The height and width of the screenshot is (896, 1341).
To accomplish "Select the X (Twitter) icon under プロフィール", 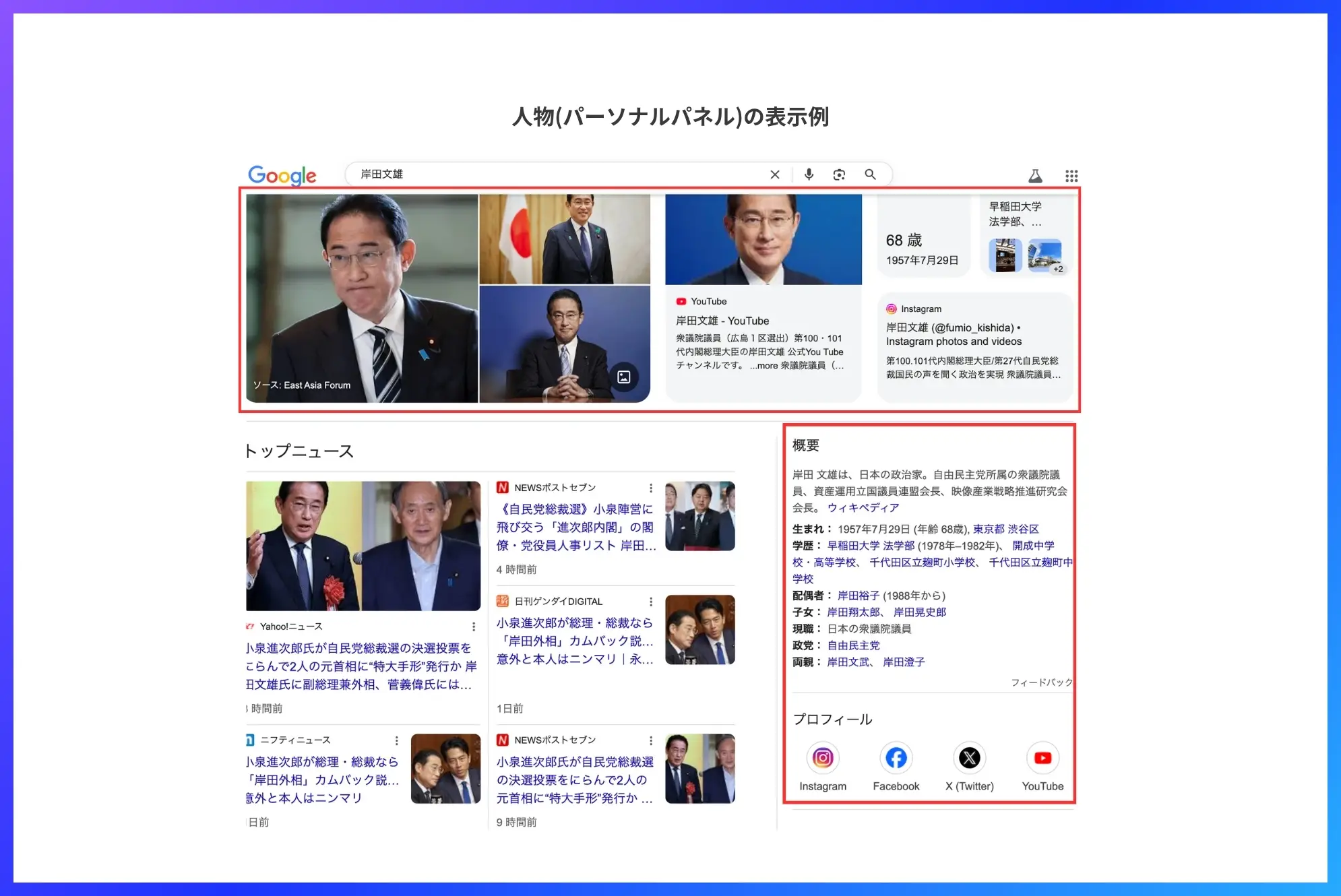I will pos(969,758).
